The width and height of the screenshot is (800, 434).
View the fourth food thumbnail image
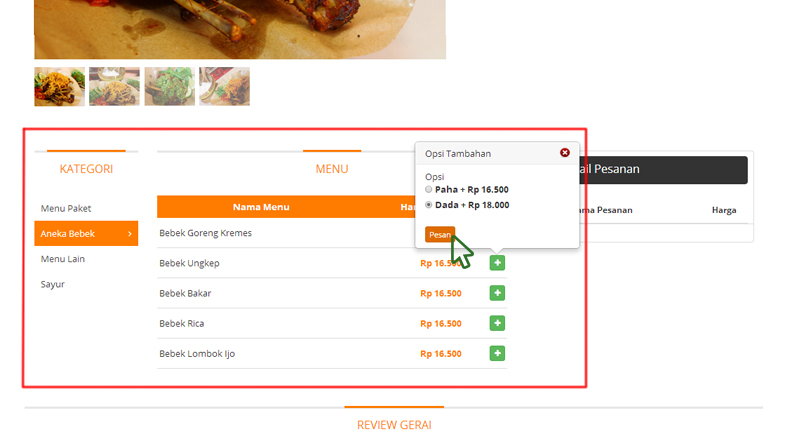[x=224, y=86]
